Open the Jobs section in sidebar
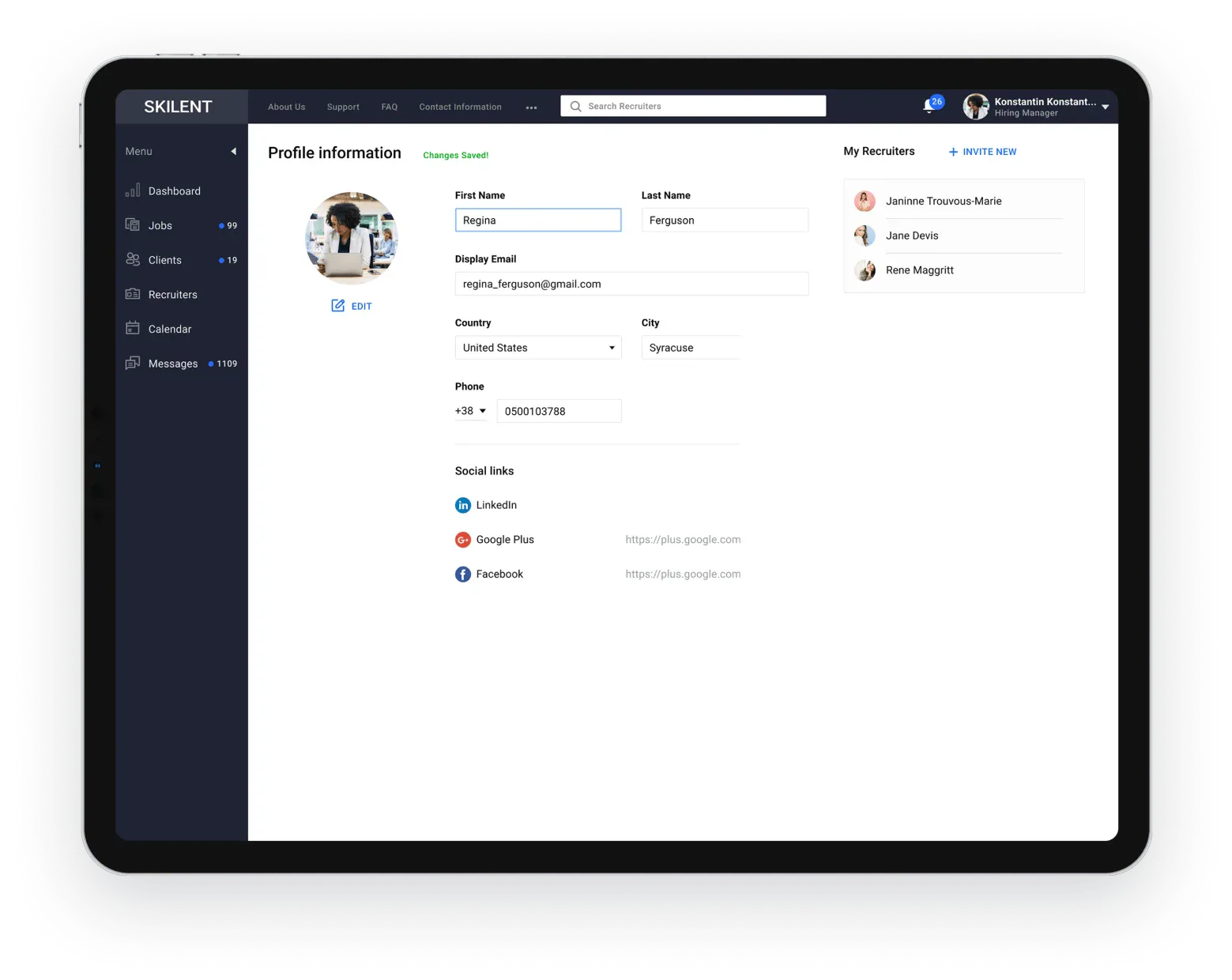 click(181, 225)
